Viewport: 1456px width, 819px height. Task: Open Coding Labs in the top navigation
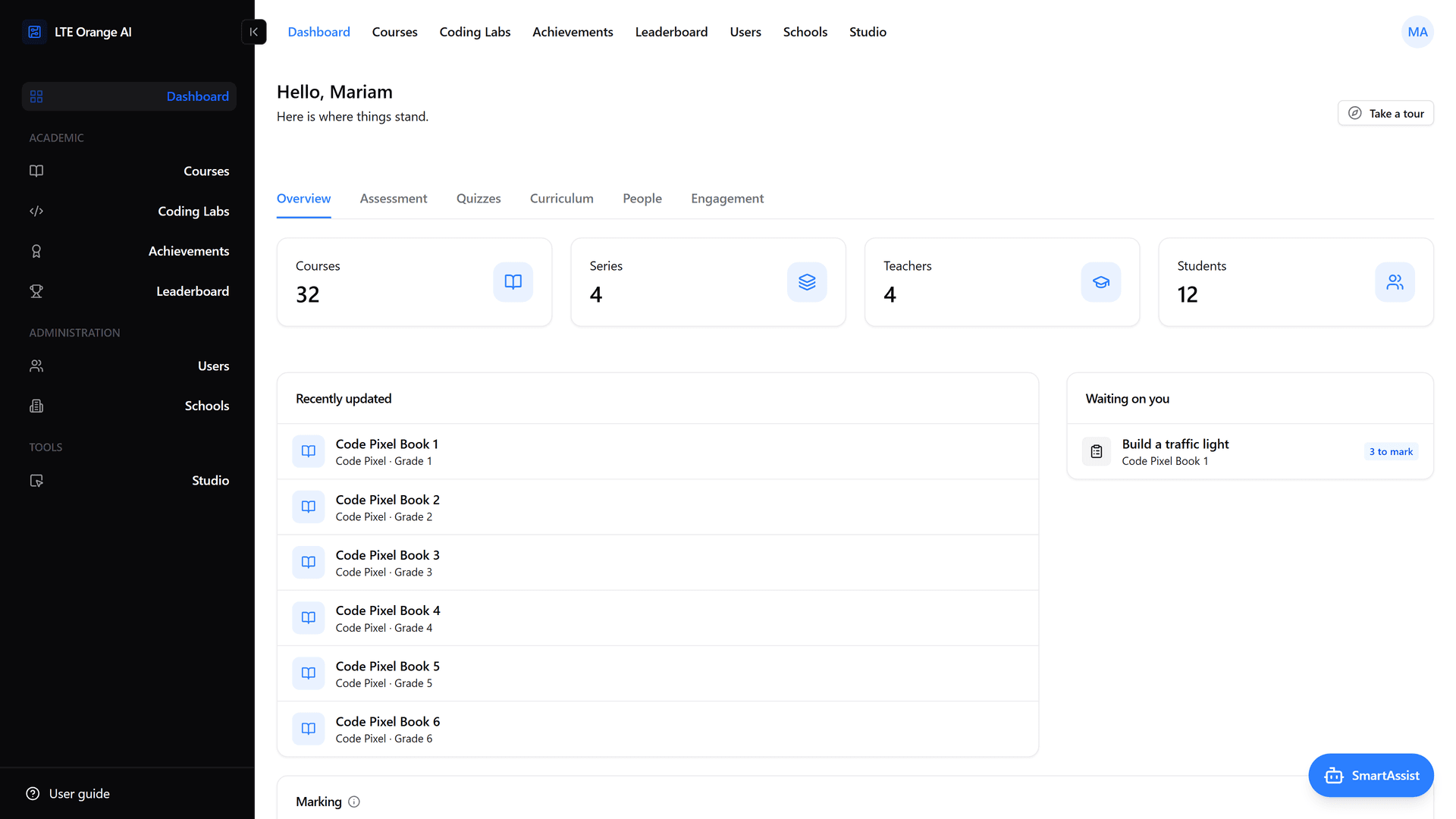click(x=475, y=32)
